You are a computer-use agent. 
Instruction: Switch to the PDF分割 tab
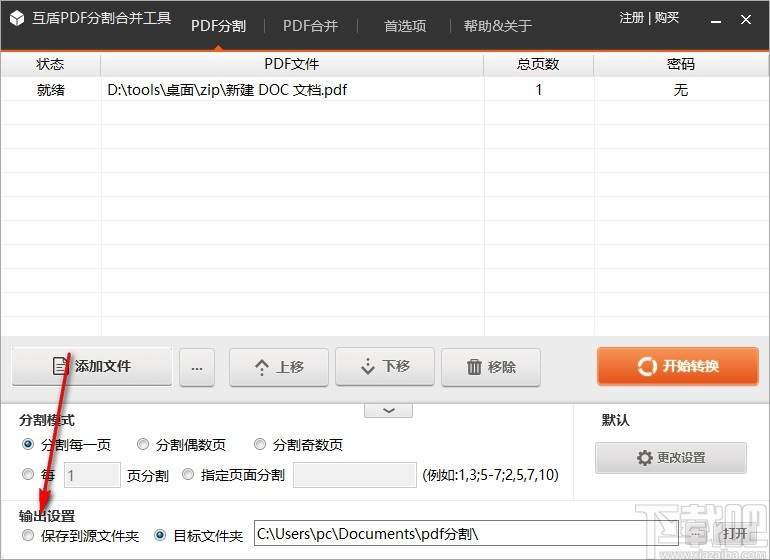coord(219,26)
